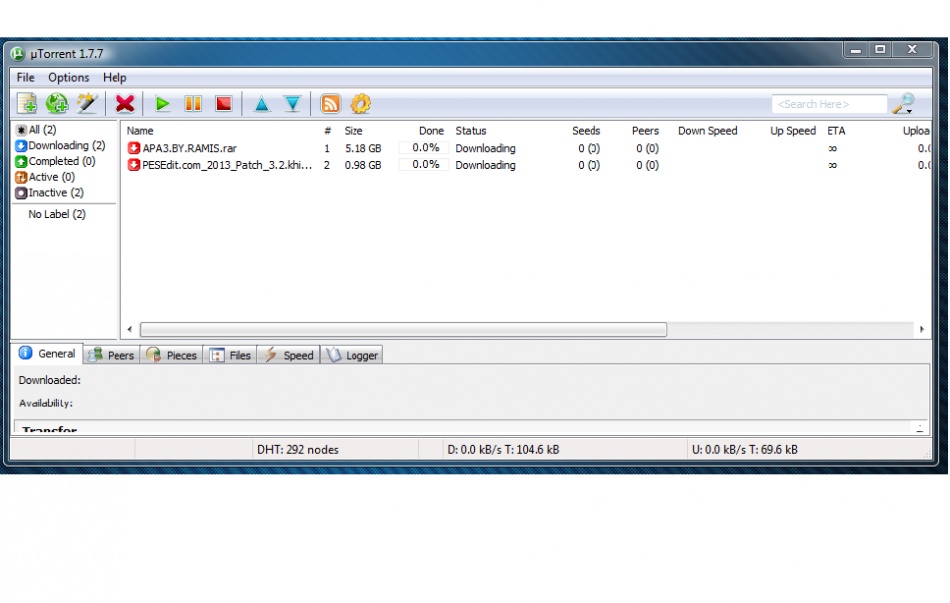The height and width of the screenshot is (603, 950).
Task: Switch to the General tab
Action: (47, 353)
